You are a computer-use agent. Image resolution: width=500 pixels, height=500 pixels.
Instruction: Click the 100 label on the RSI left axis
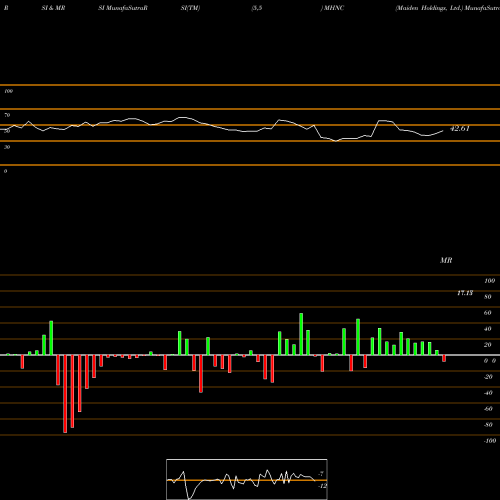coord(8,91)
